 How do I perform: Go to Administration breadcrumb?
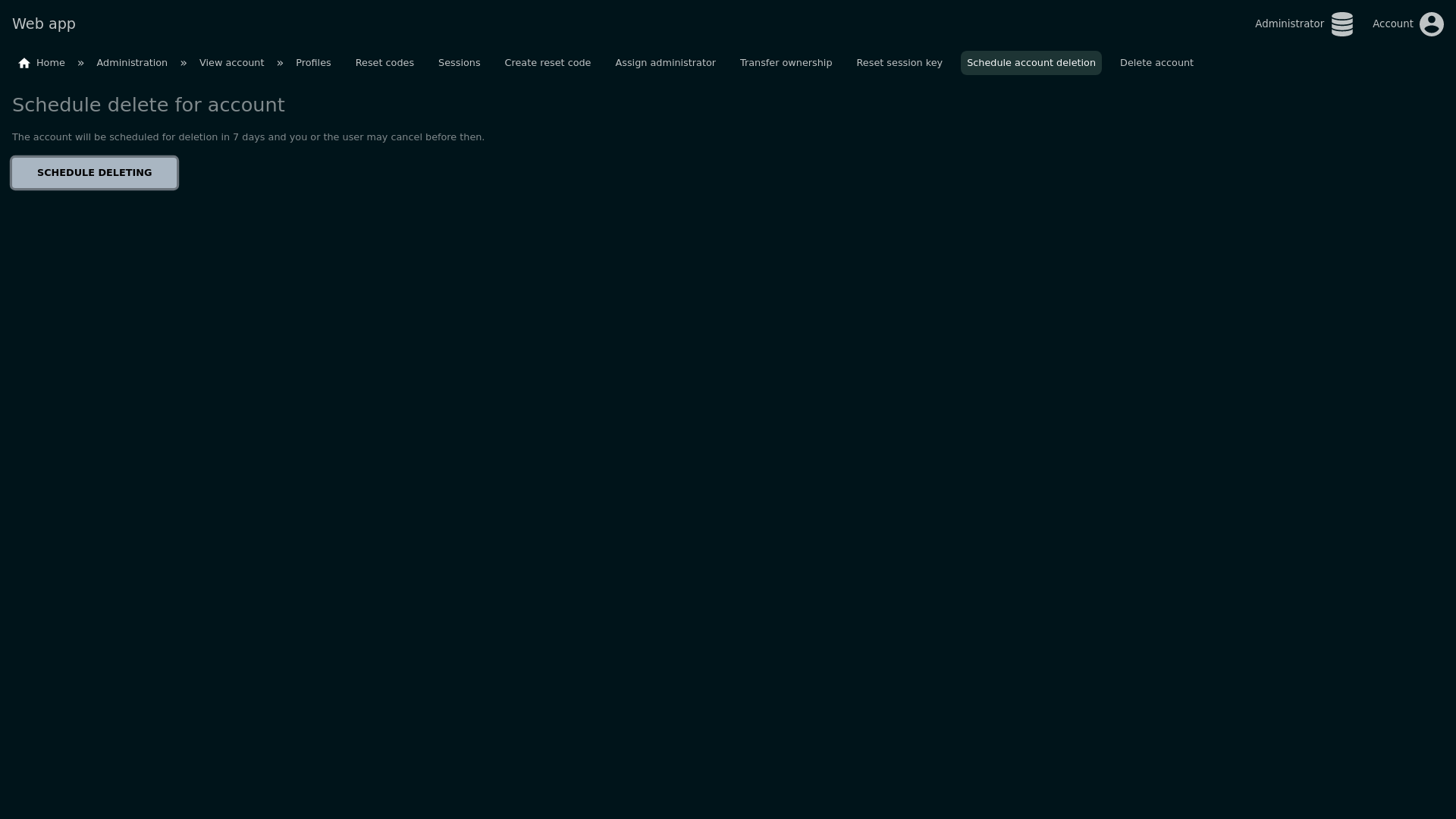click(x=132, y=63)
